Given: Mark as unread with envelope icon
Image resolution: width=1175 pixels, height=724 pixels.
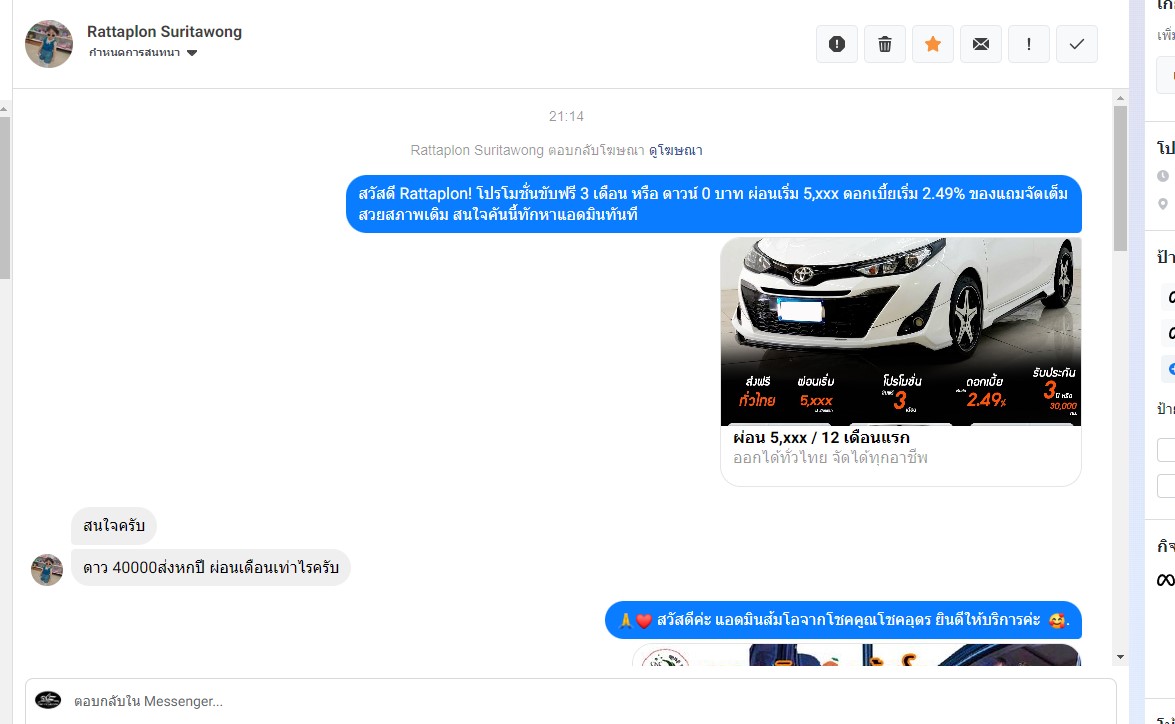Looking at the screenshot, I should coord(980,44).
